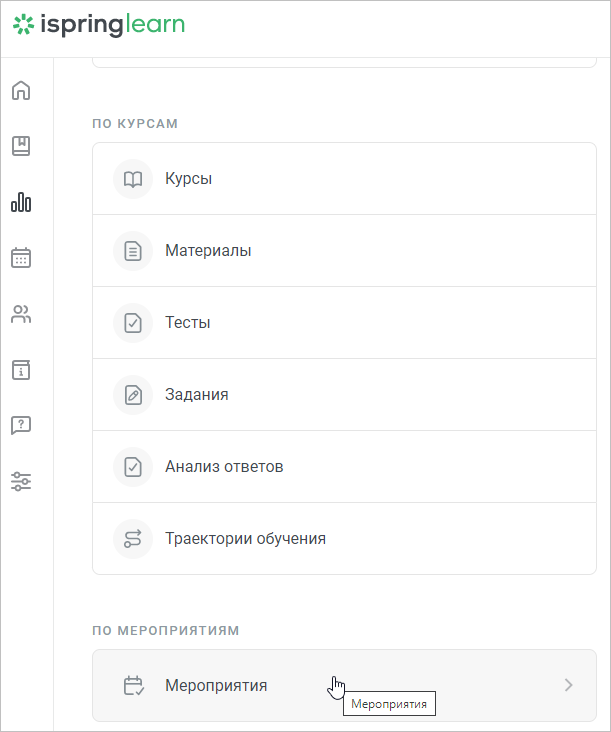This screenshot has height=732, width=611.
Task: Open the Knowledge base info icon
Action: [21, 370]
